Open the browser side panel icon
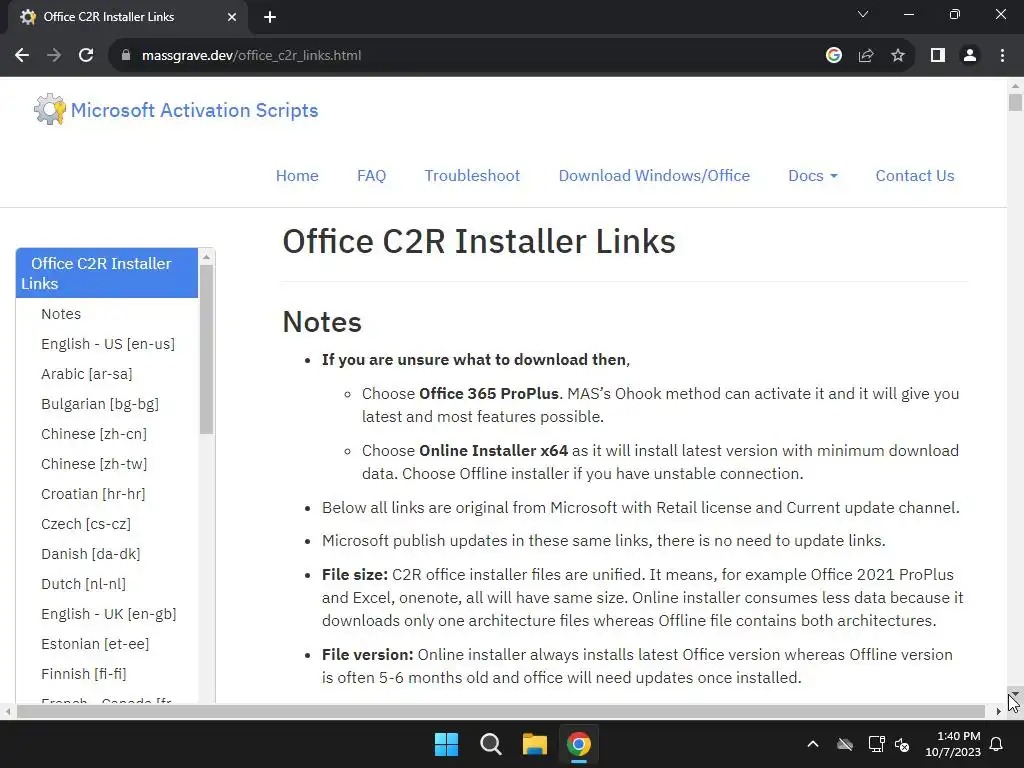This screenshot has width=1024, height=768. click(x=938, y=56)
